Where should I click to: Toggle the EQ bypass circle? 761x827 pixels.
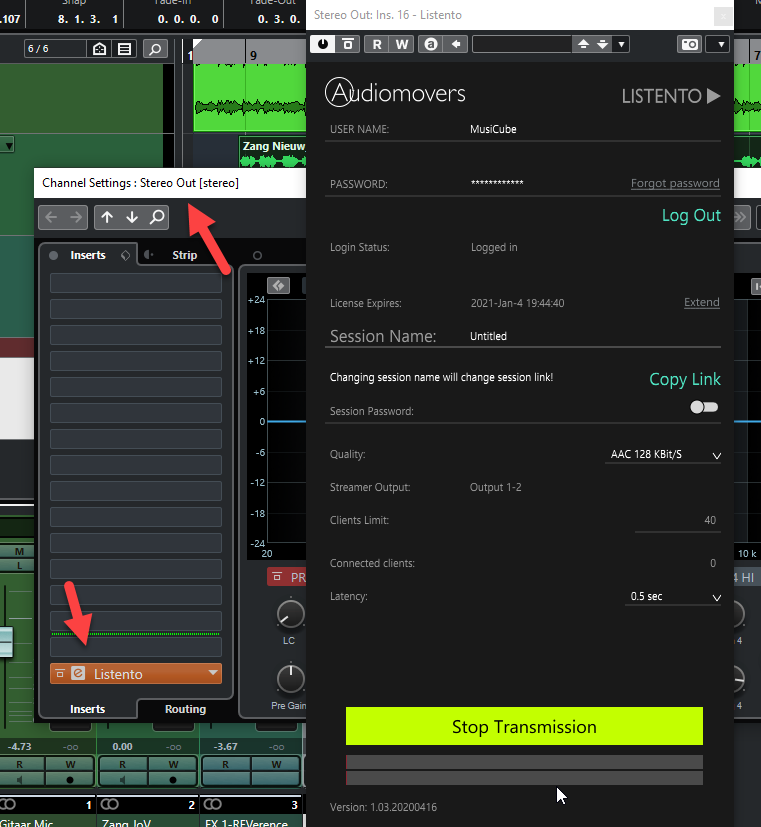(x=257, y=256)
